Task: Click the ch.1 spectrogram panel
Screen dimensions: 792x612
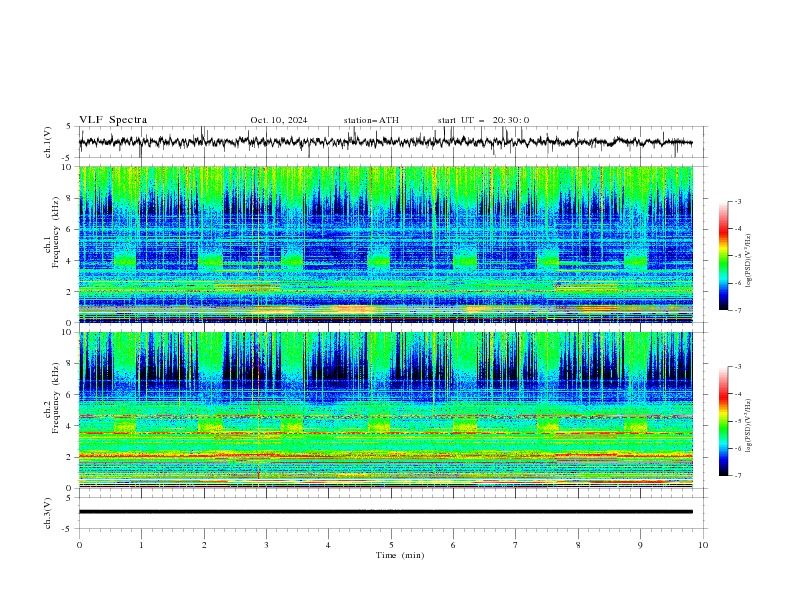Action: [385, 244]
